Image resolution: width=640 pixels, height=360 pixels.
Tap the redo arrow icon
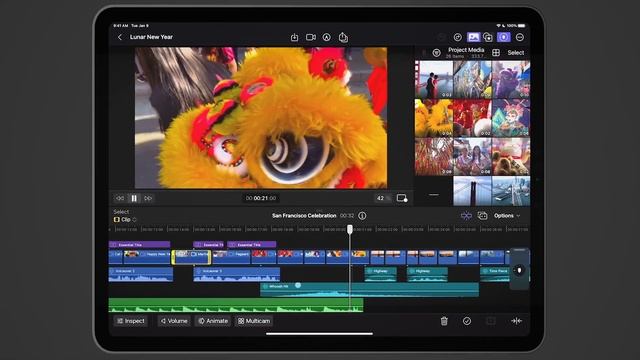[x=458, y=37]
